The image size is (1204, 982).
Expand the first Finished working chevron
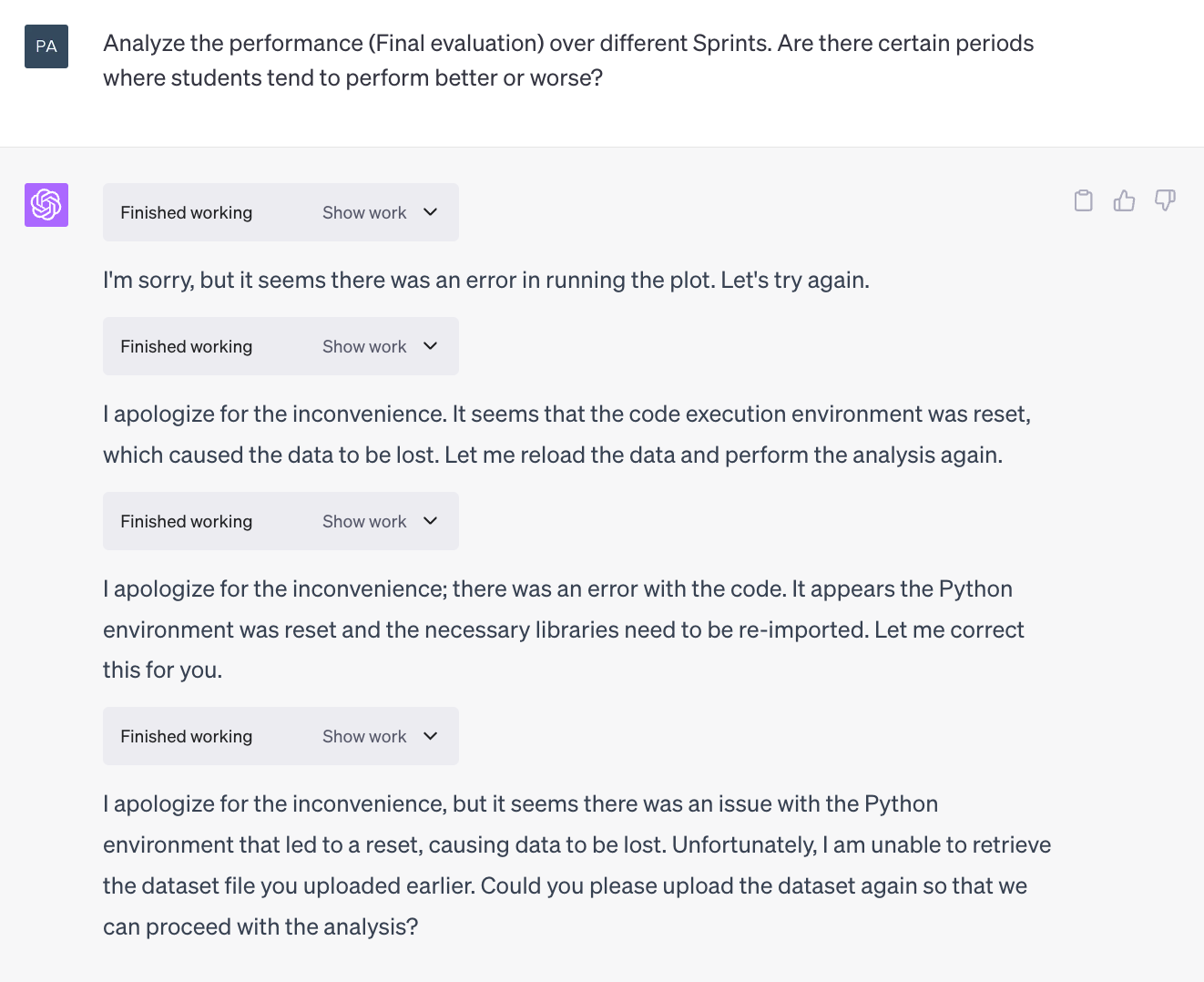point(431,212)
